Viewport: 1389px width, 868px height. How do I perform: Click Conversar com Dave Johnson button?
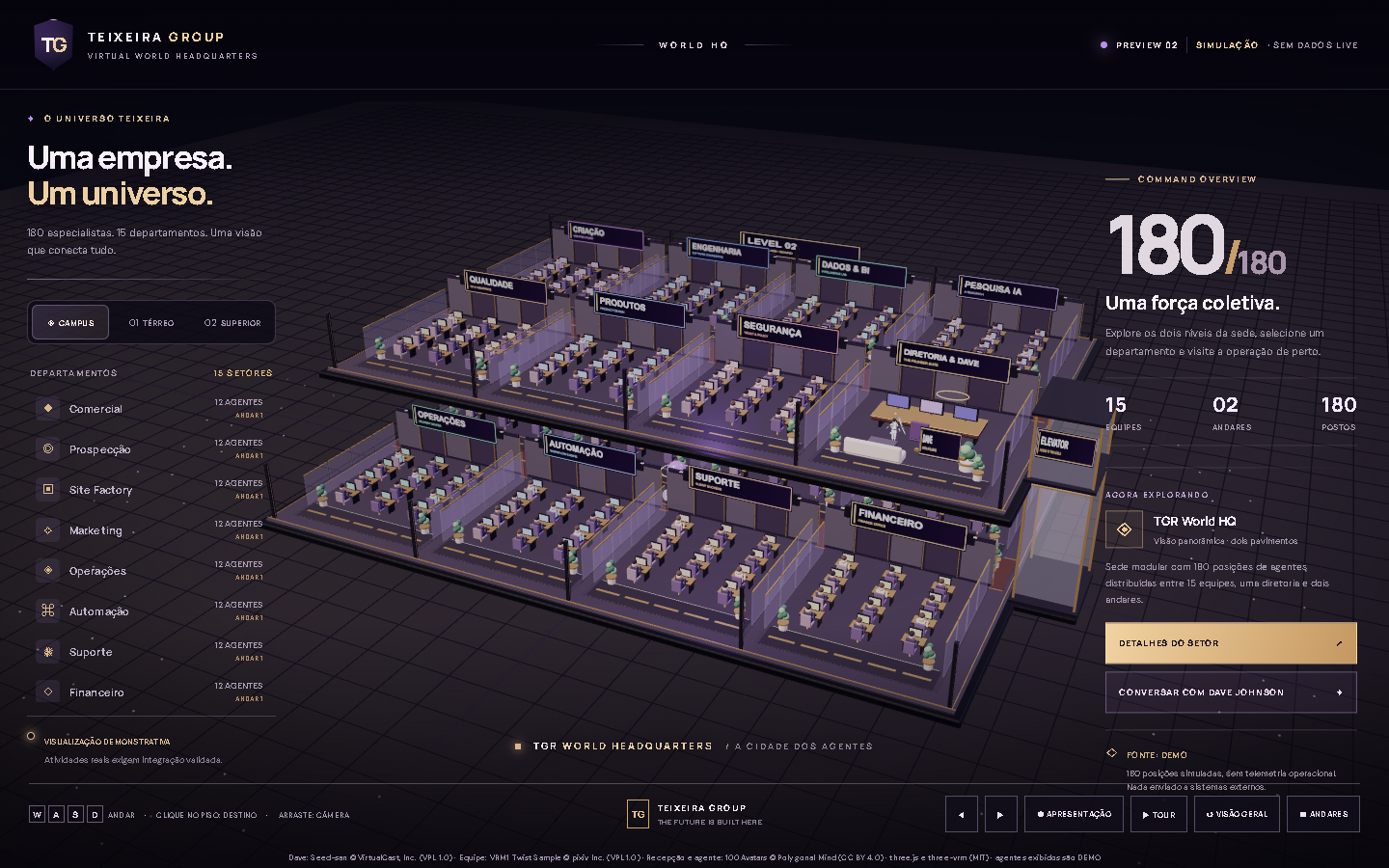click(x=1231, y=692)
